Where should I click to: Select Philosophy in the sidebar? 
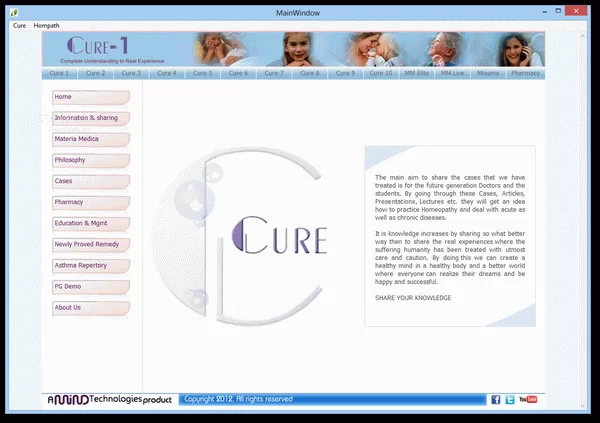90,160
